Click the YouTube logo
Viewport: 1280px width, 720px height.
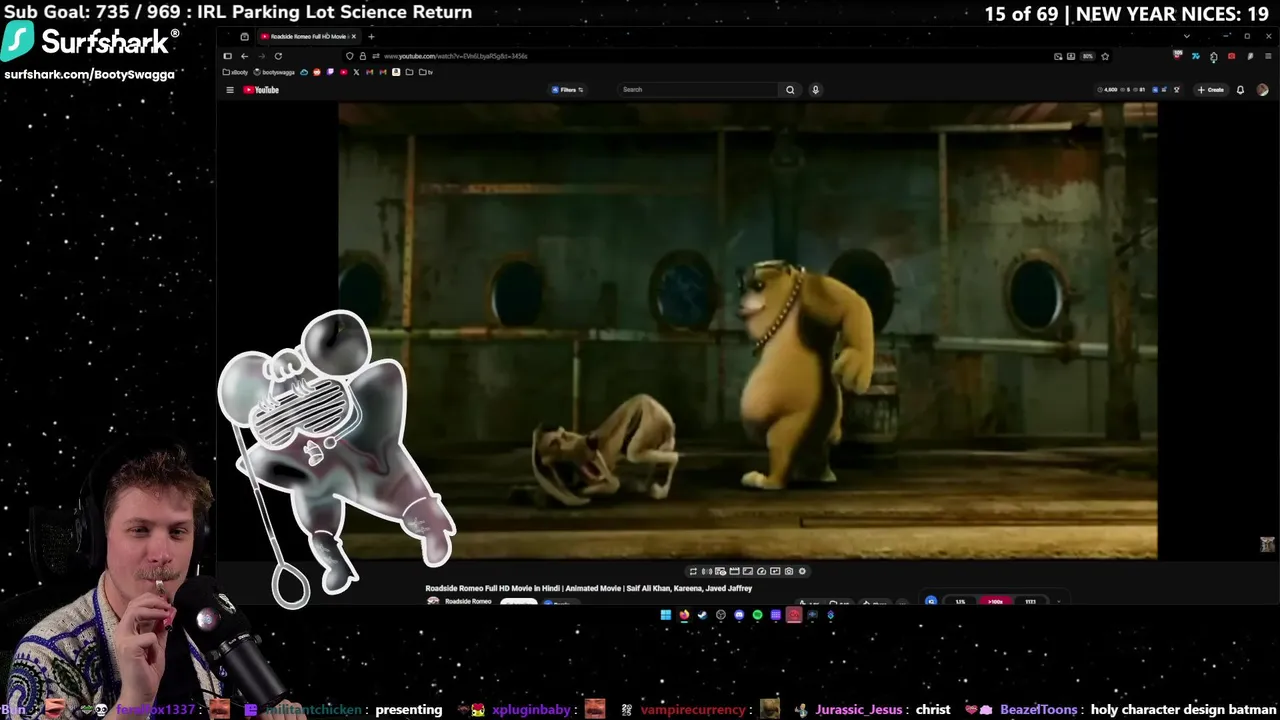click(x=261, y=90)
